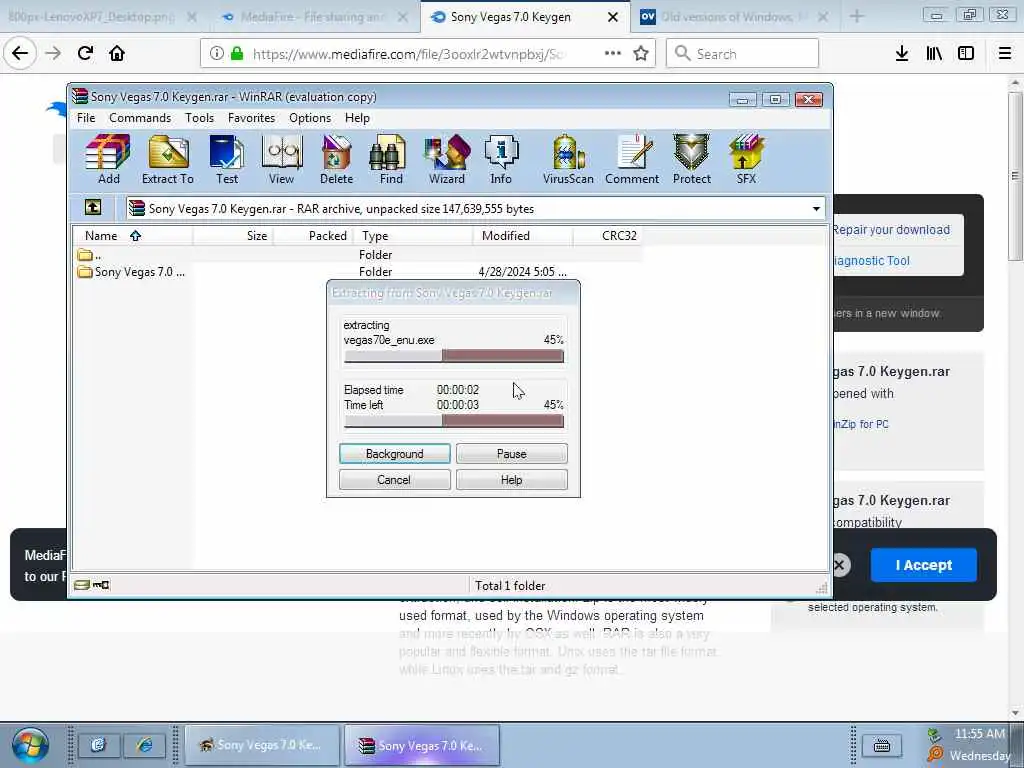Select the parent '..' folder row
The image size is (1024, 768).
(358, 255)
